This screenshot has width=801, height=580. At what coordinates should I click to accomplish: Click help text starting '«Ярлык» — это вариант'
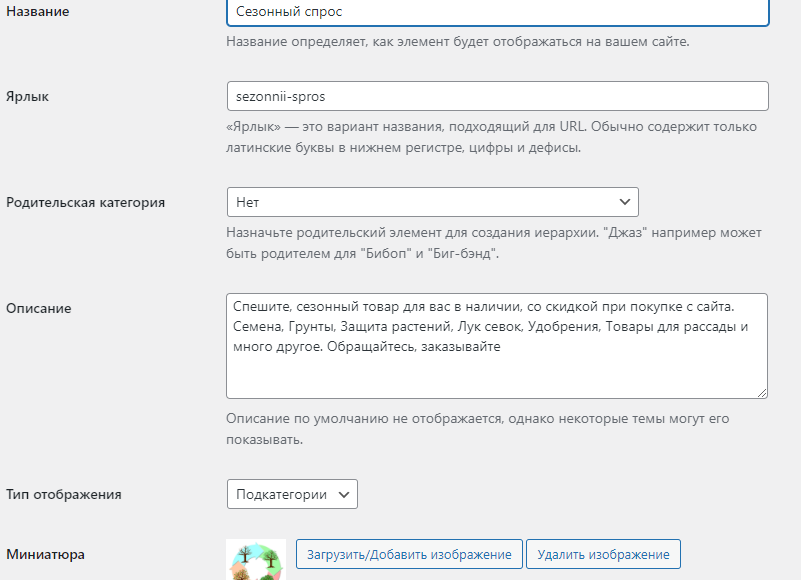[x=491, y=137]
